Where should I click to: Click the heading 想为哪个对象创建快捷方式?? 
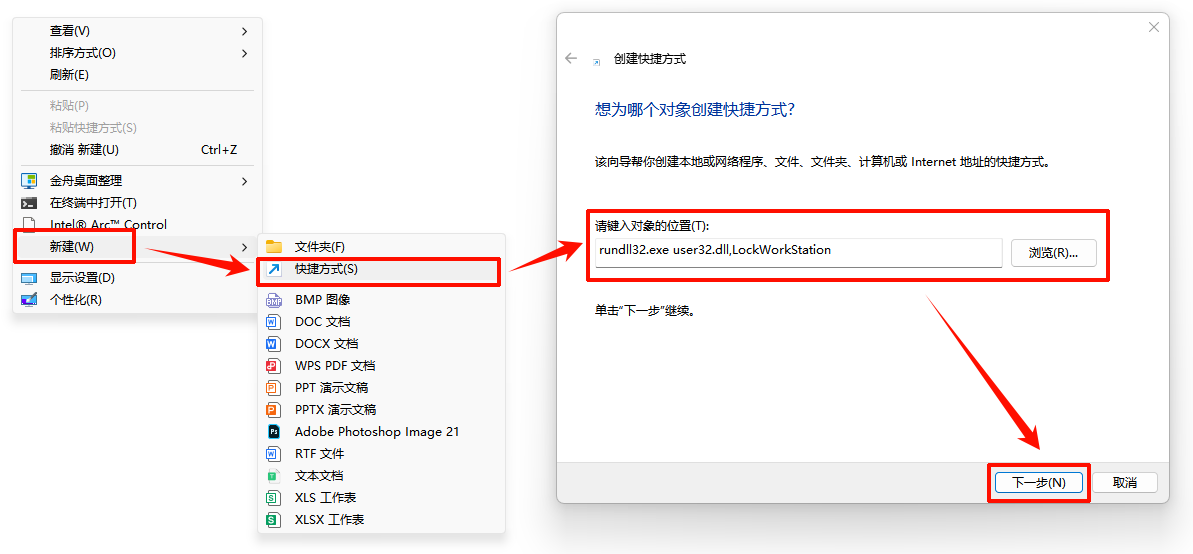pyautogui.click(x=694, y=110)
